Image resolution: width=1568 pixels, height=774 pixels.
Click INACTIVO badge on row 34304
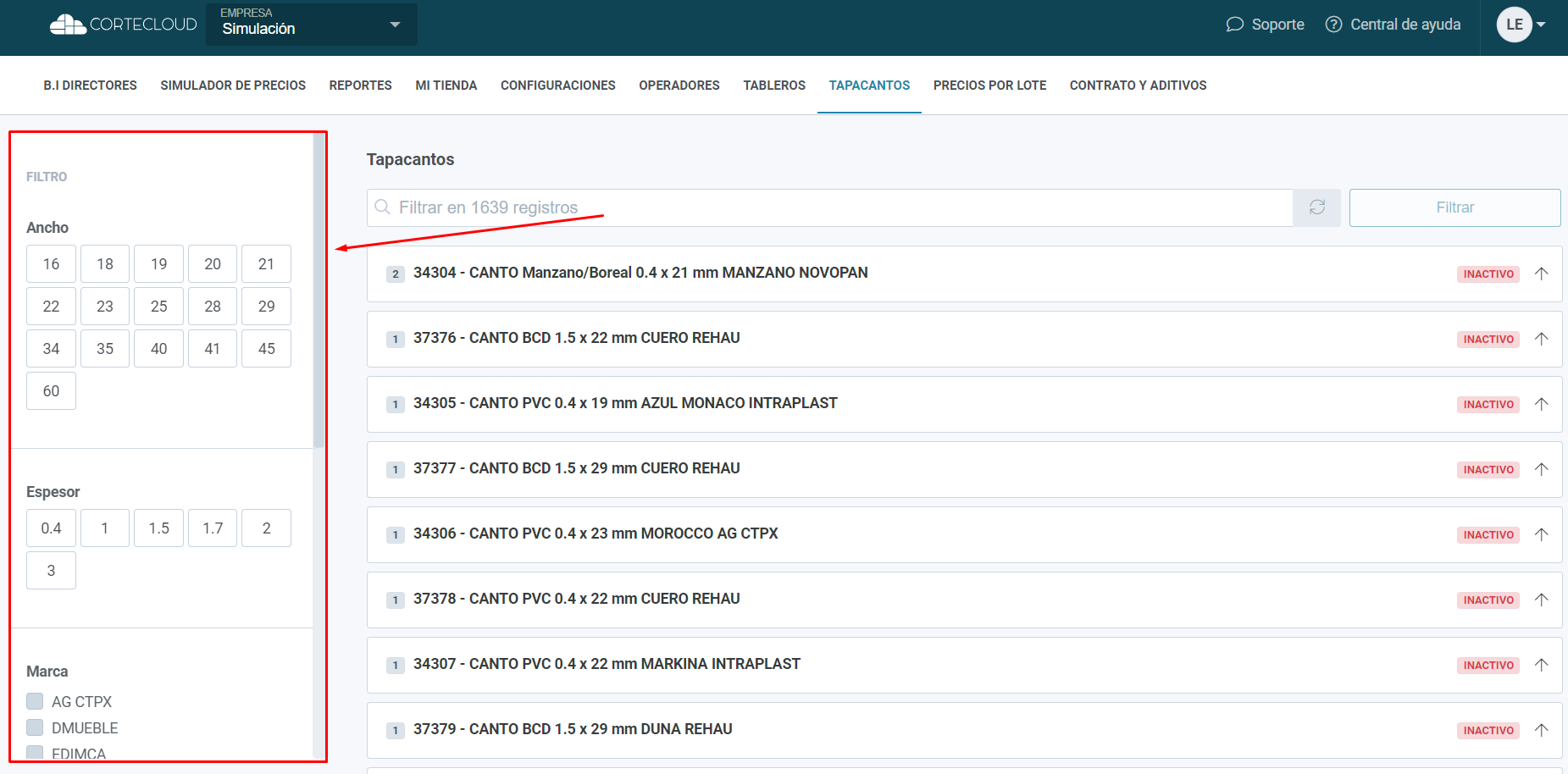(1488, 274)
